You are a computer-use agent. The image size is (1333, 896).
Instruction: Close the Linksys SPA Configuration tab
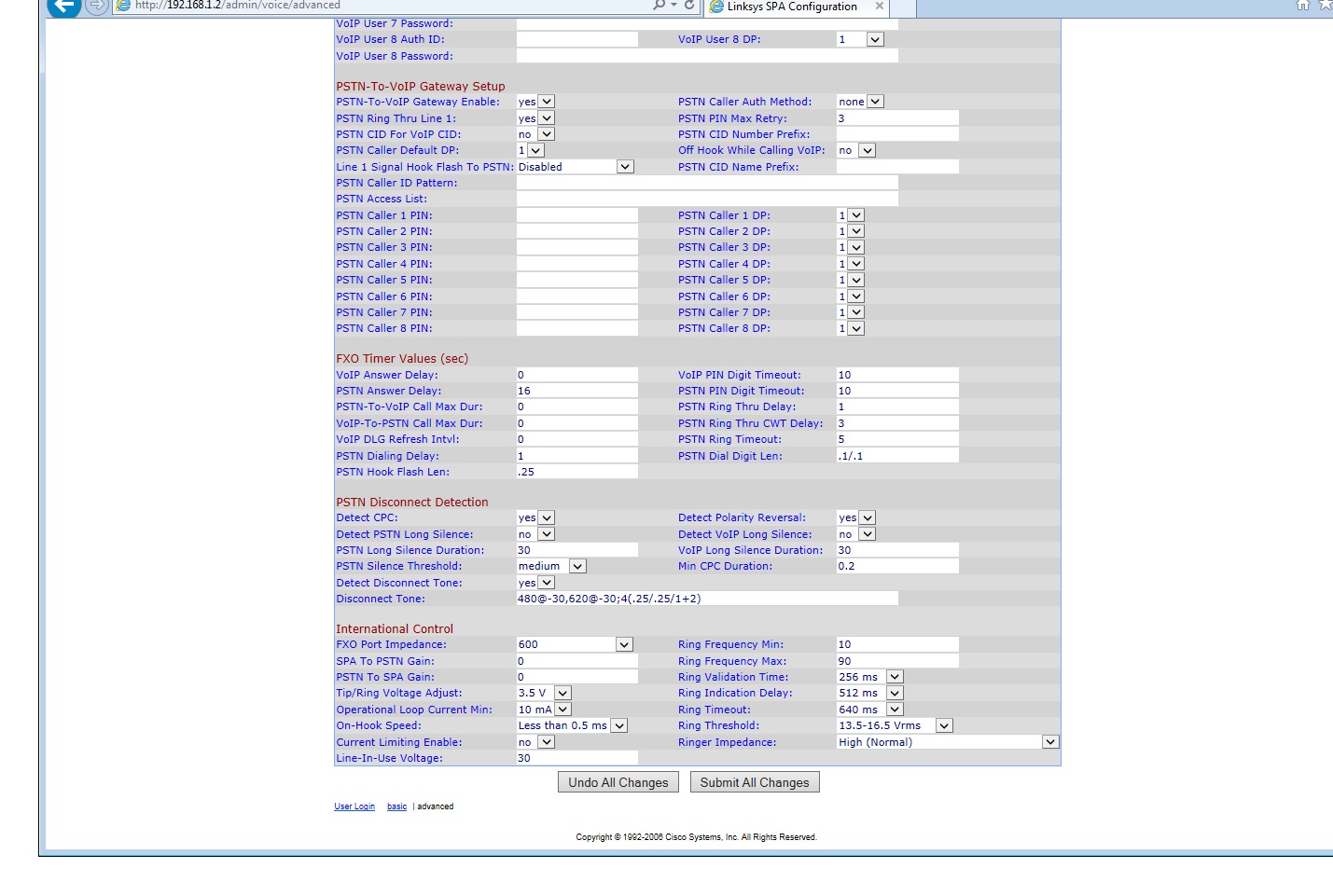coord(879,7)
